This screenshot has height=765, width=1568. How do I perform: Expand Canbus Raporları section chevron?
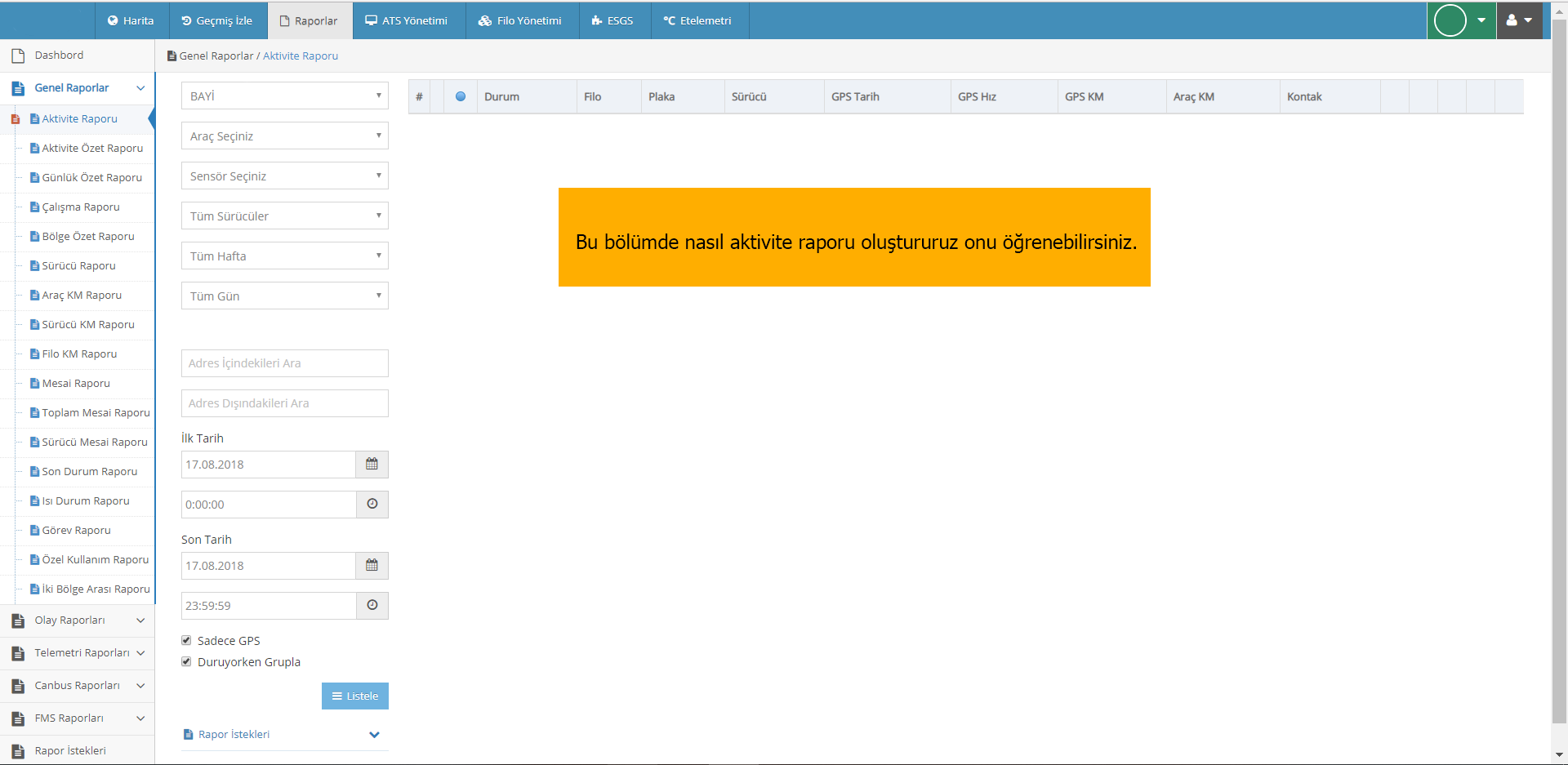pyautogui.click(x=140, y=686)
